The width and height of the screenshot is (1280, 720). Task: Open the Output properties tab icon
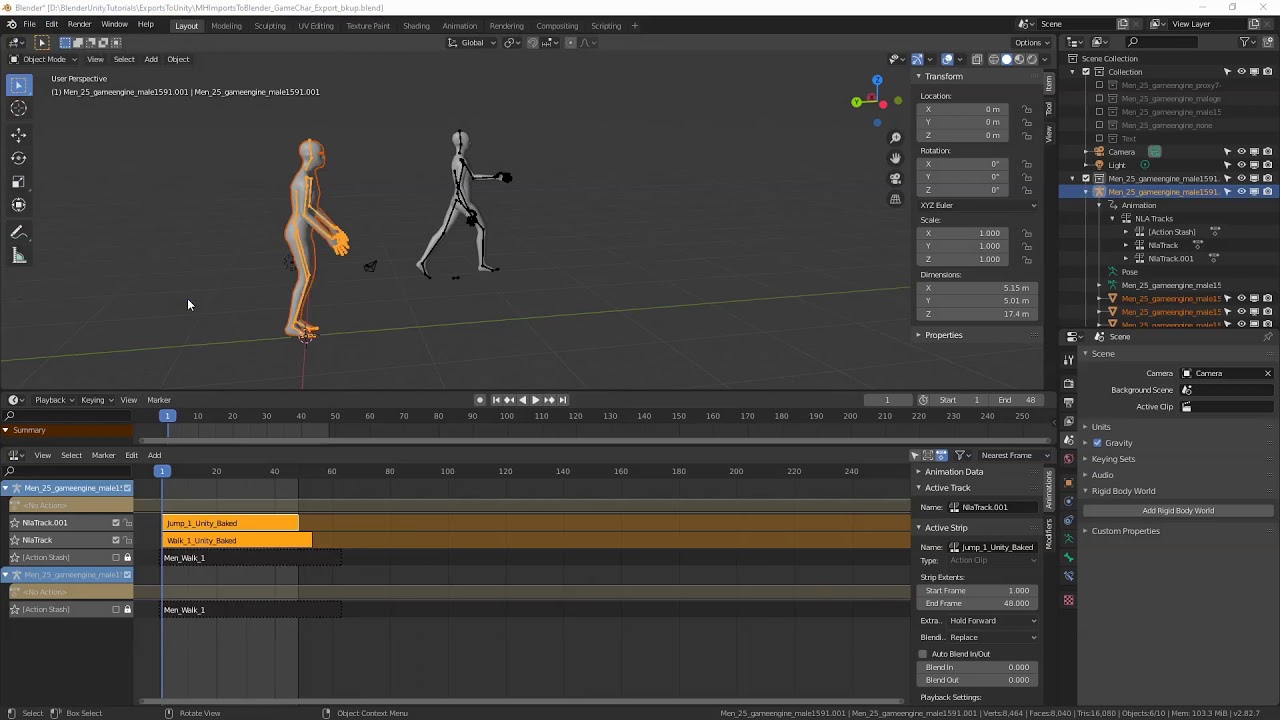(x=1068, y=402)
